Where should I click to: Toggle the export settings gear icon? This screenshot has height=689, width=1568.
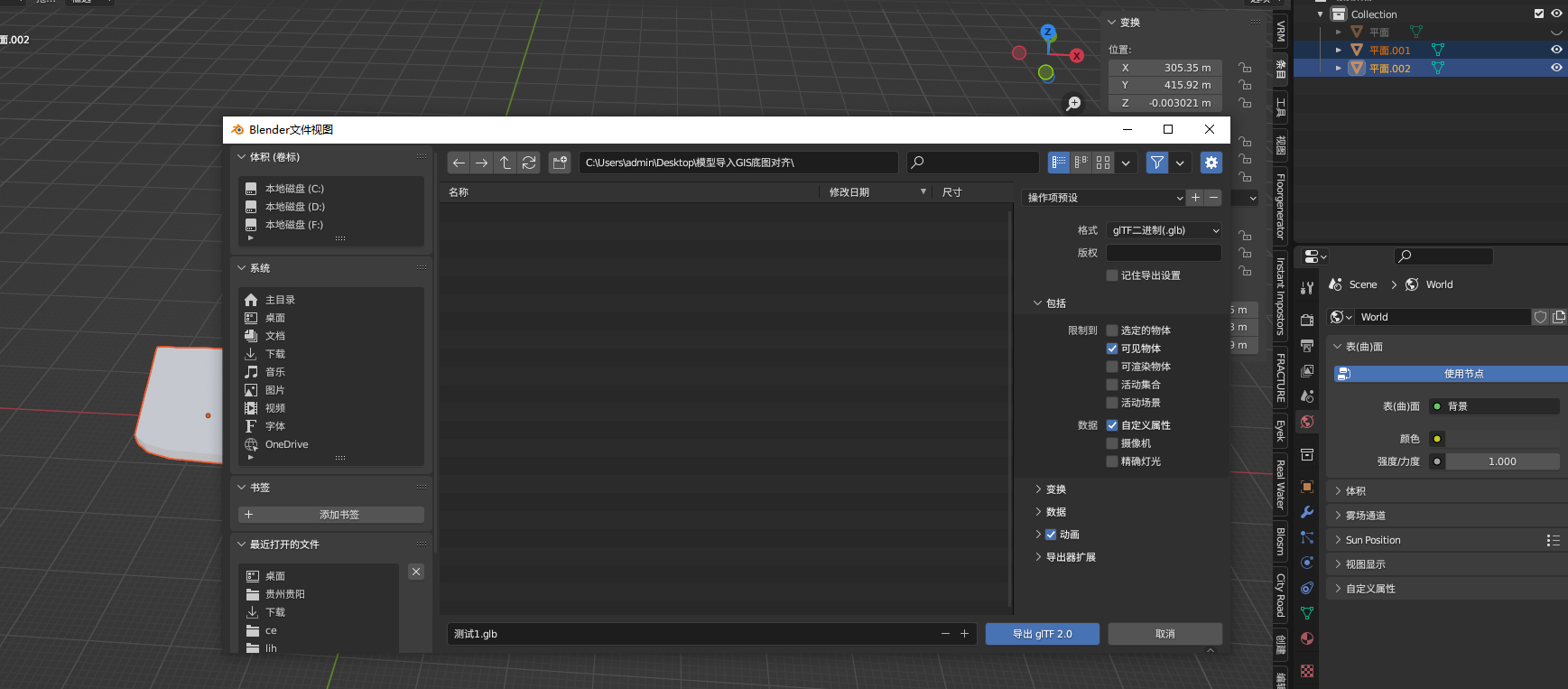1211,163
